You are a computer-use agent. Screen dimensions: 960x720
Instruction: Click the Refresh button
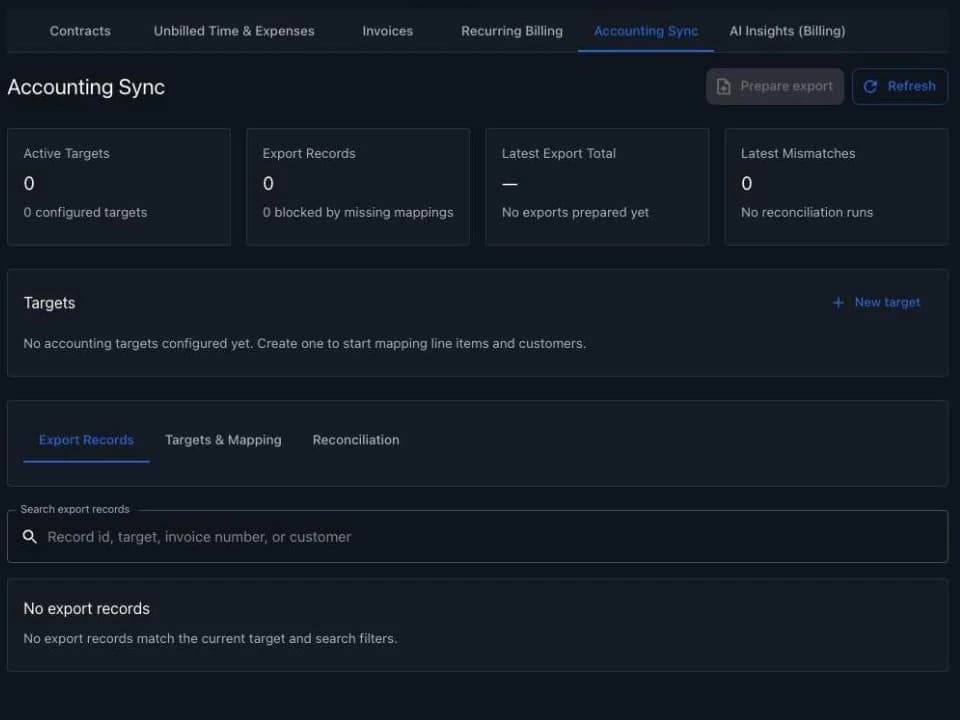point(900,86)
